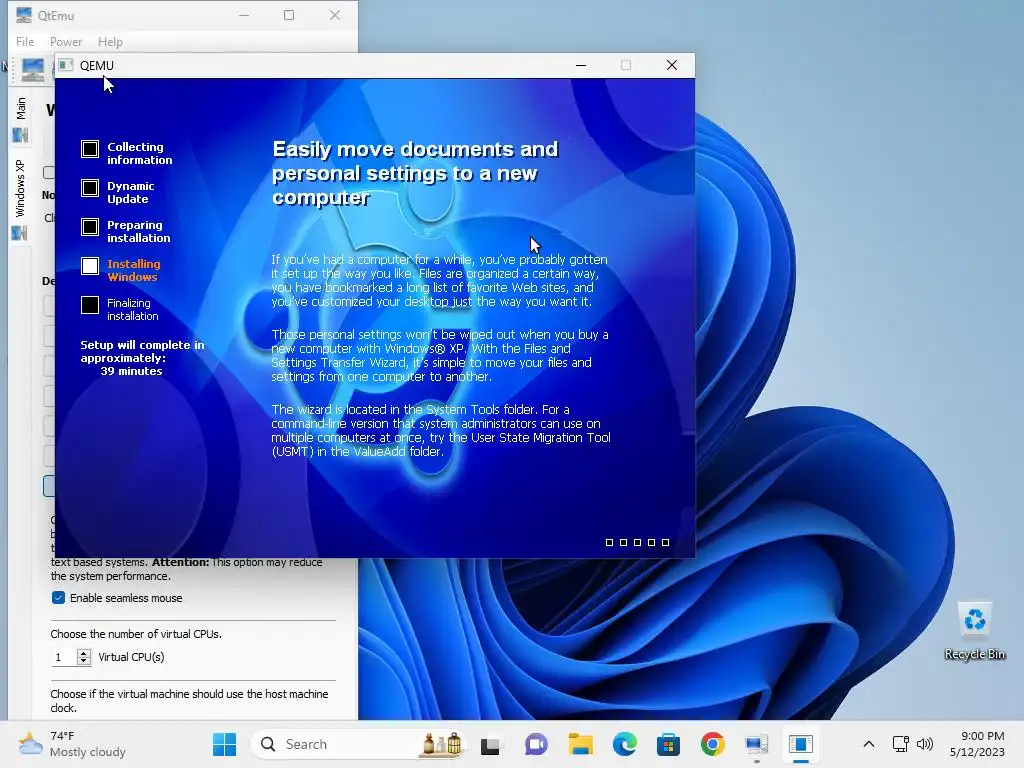Click the first slide indicator square
This screenshot has width=1024, height=768.
coord(609,543)
